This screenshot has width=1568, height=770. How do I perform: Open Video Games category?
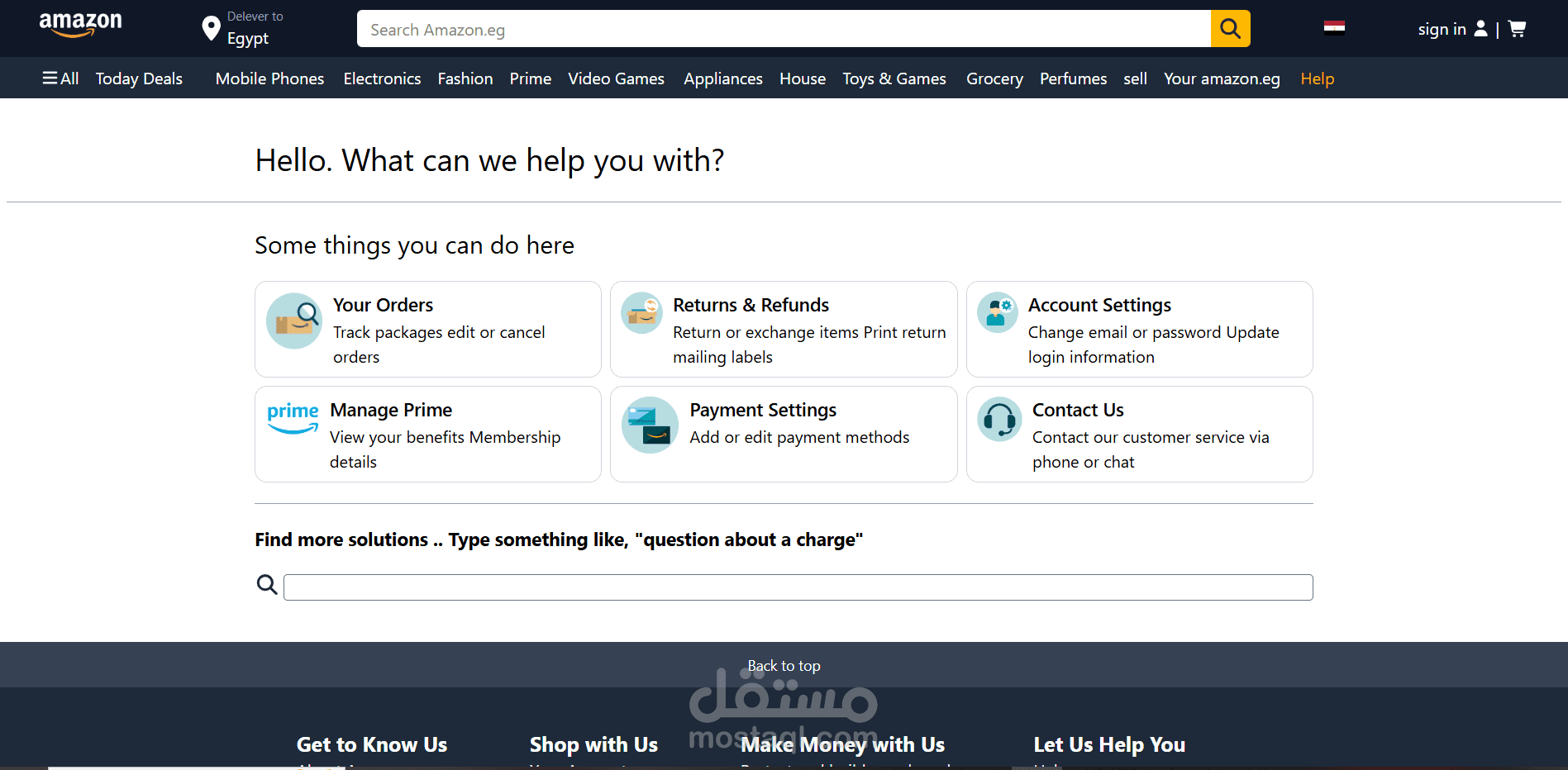pos(616,78)
